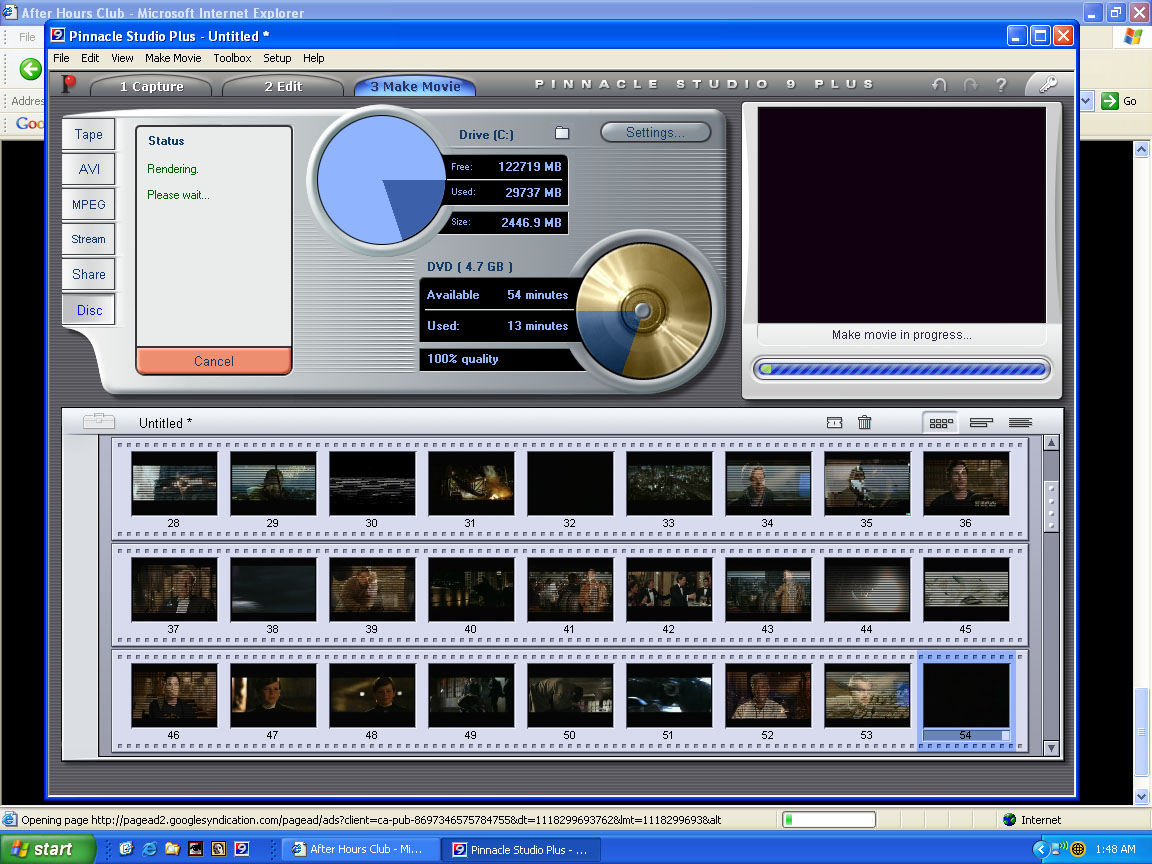This screenshot has width=1152, height=864.
Task: Switch to the 3 Make Movie tab
Action: click(x=415, y=87)
